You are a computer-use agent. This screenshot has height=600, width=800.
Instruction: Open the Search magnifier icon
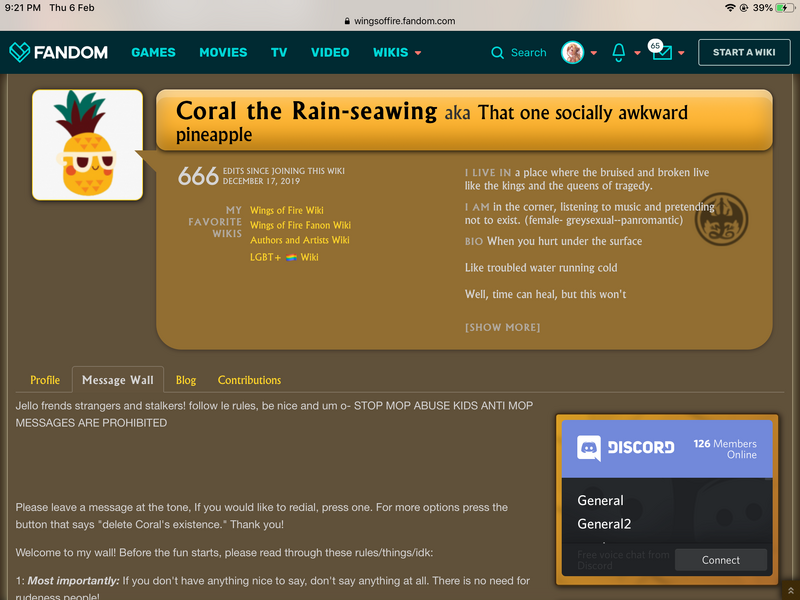(498, 52)
